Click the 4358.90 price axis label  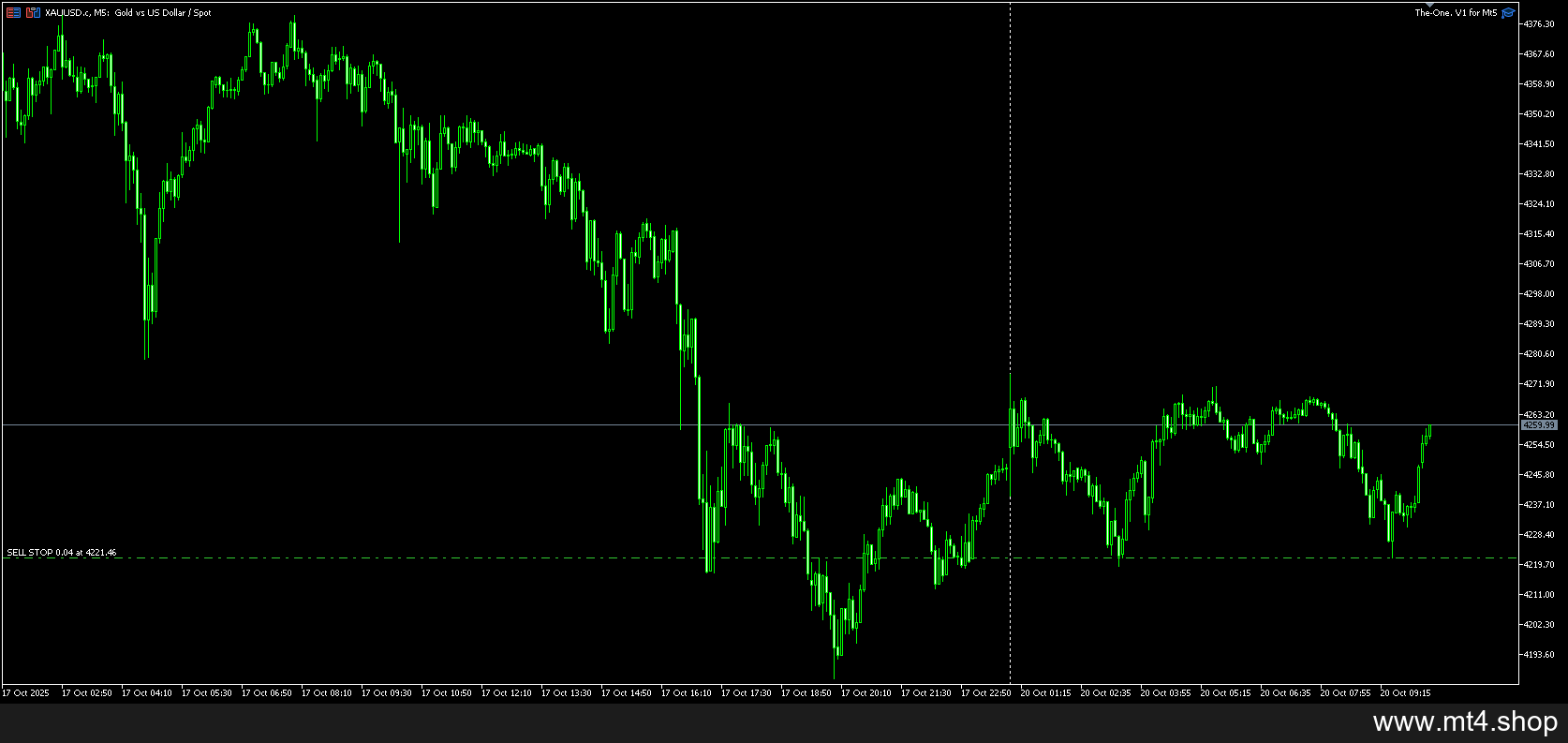(1539, 84)
